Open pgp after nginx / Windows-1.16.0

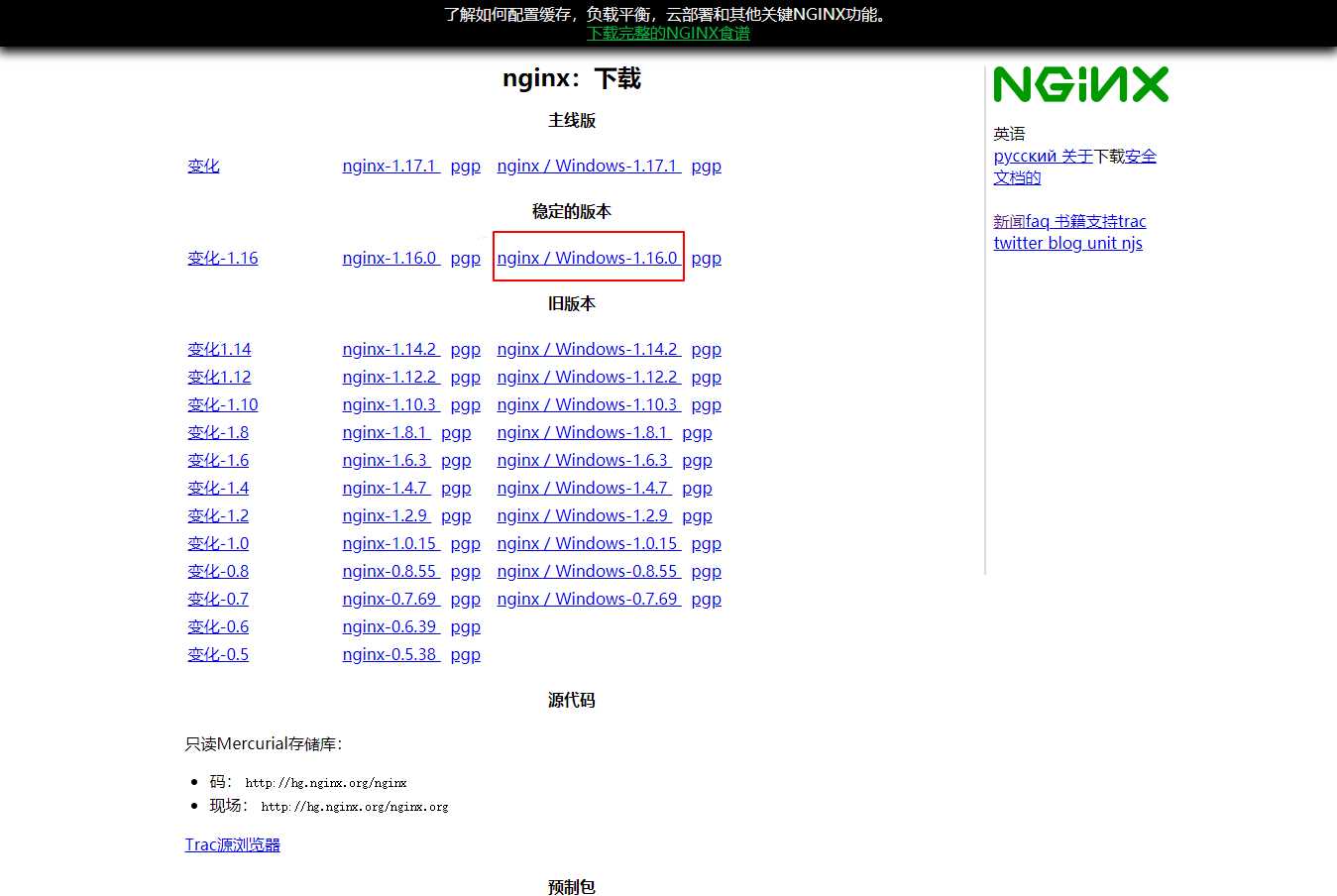pyautogui.click(x=706, y=258)
